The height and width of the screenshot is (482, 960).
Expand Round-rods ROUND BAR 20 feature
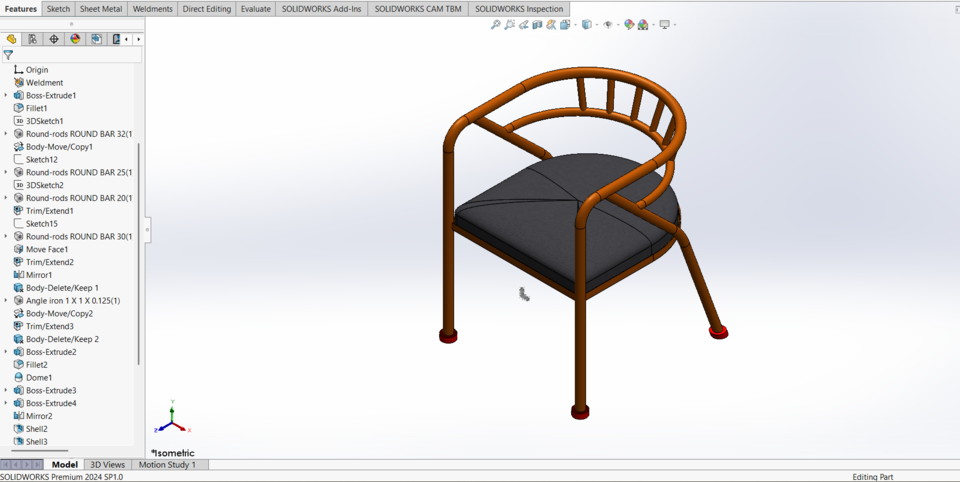coord(6,198)
